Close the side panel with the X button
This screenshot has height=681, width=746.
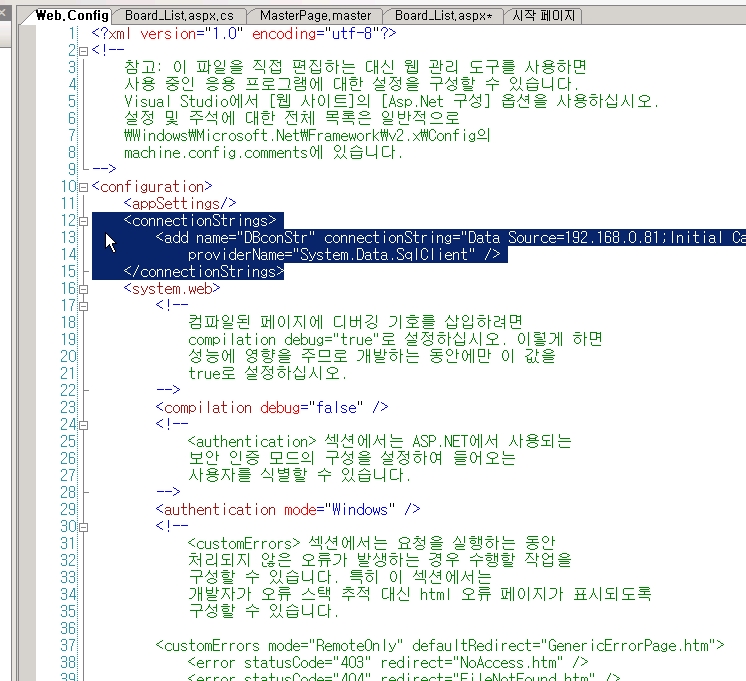point(3,13)
